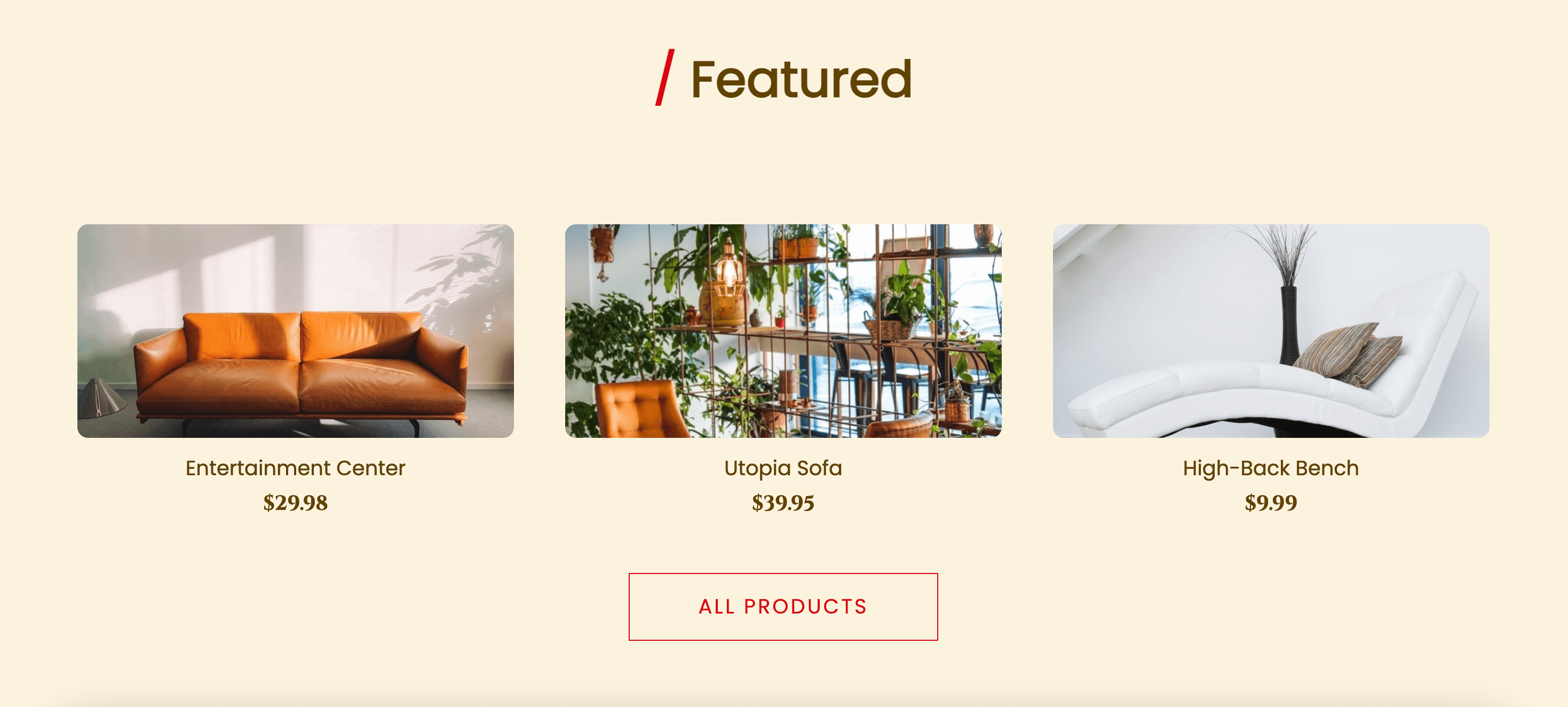Open the High-Back Bench product photo
Image resolution: width=1568 pixels, height=707 pixels.
click(1271, 331)
